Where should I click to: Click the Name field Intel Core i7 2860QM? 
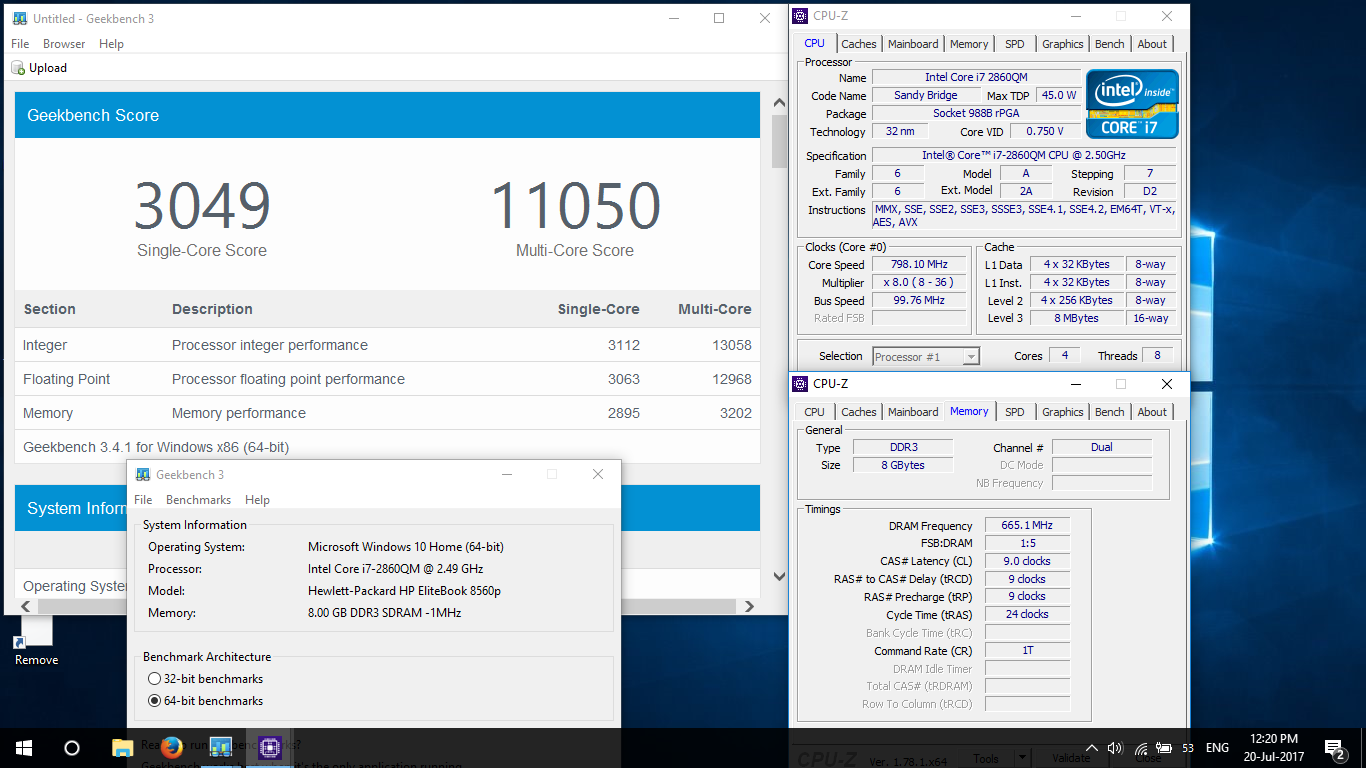975,77
